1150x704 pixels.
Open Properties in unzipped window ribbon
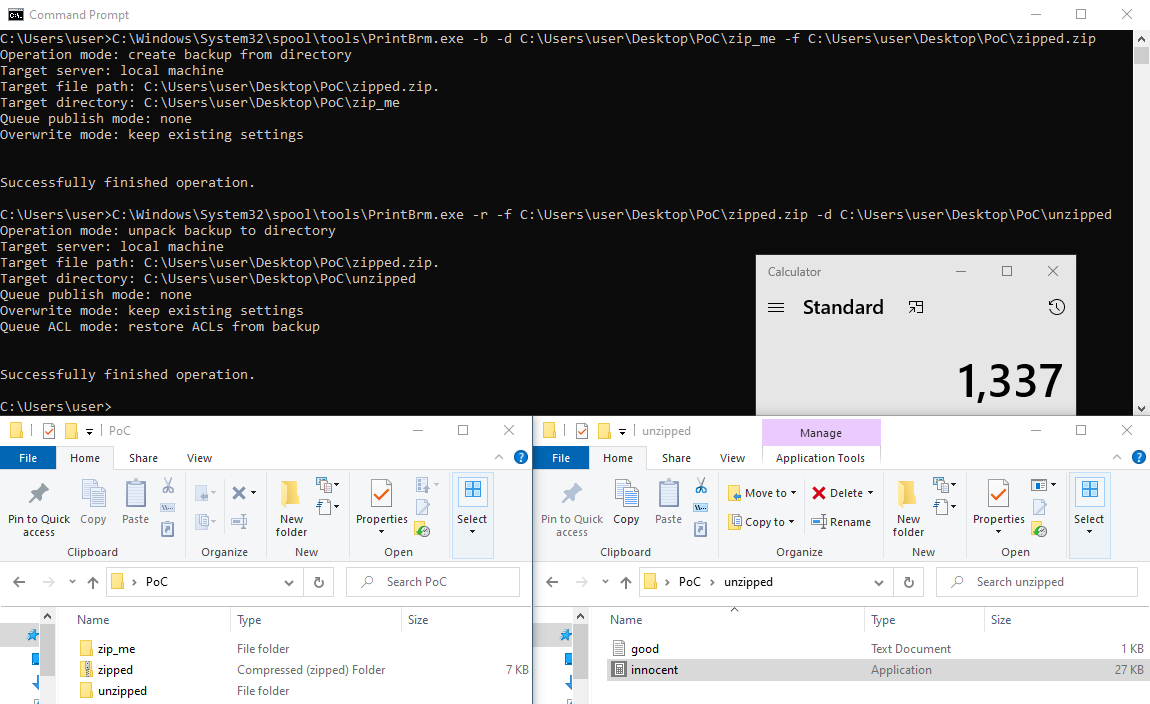999,507
